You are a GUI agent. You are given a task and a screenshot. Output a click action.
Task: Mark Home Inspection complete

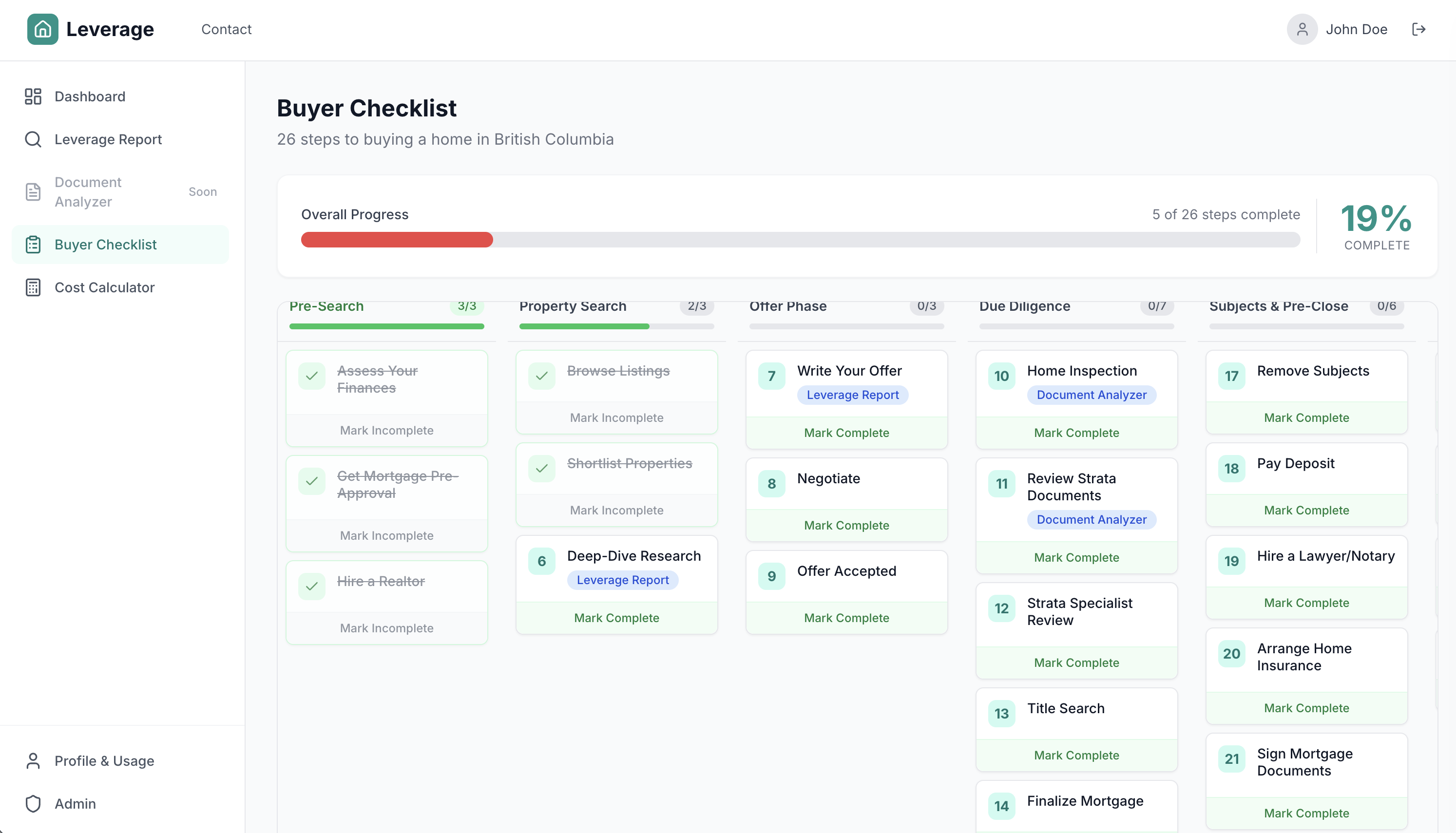tap(1077, 433)
